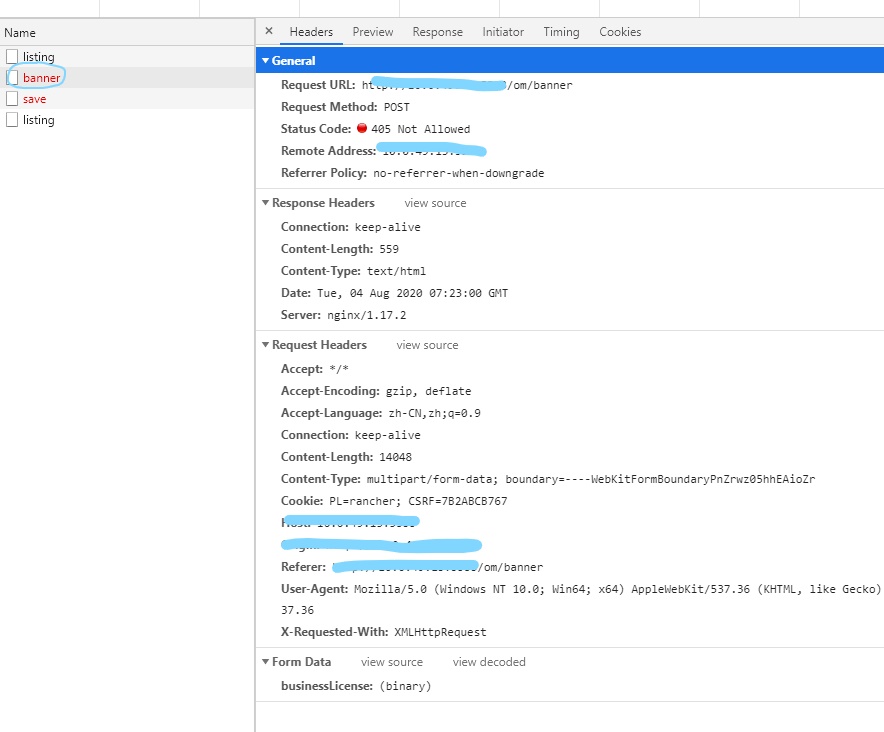Click the document icon beside the banner request

click(13, 77)
